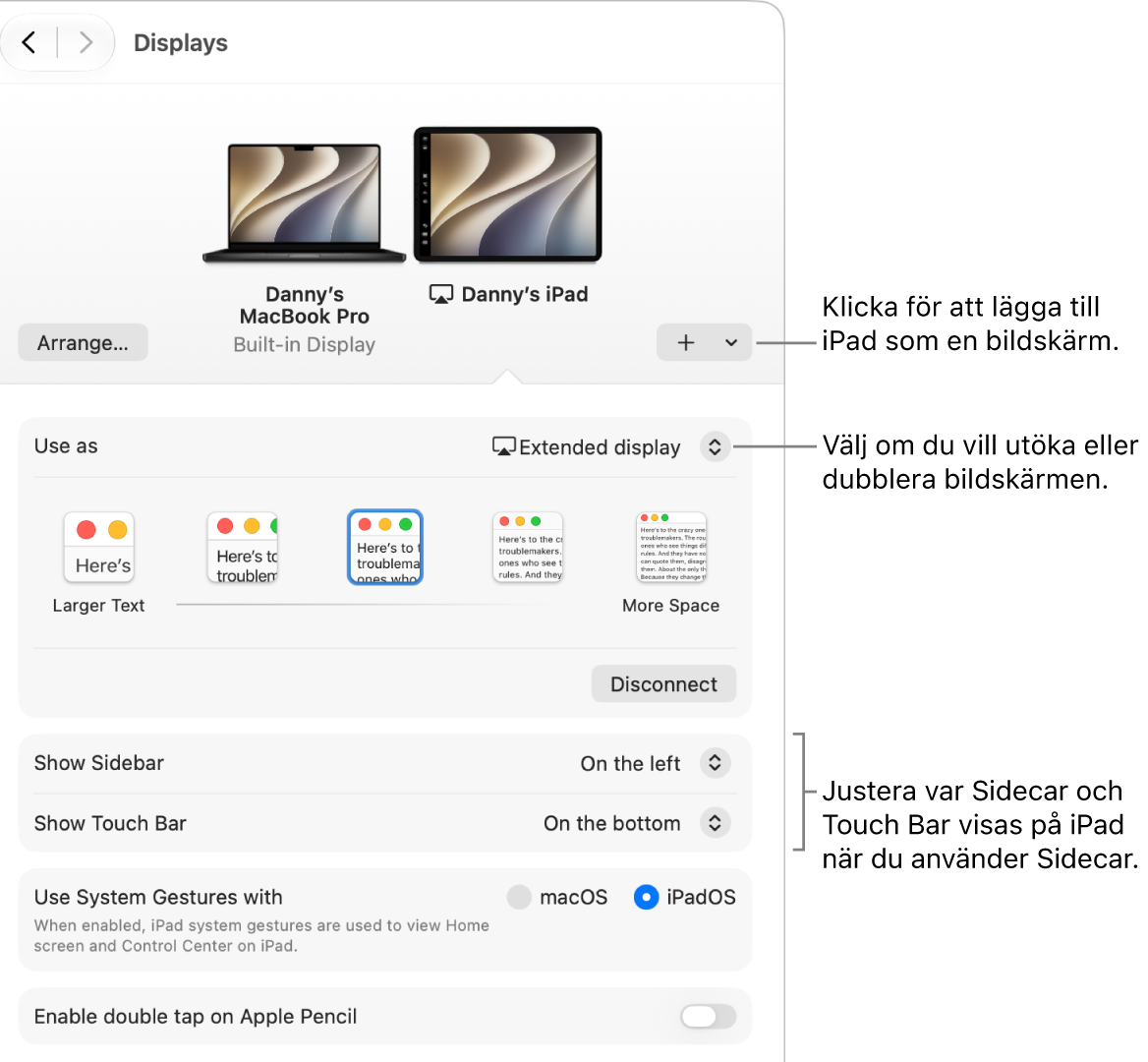Open the Use as Extended display popup

click(x=612, y=446)
